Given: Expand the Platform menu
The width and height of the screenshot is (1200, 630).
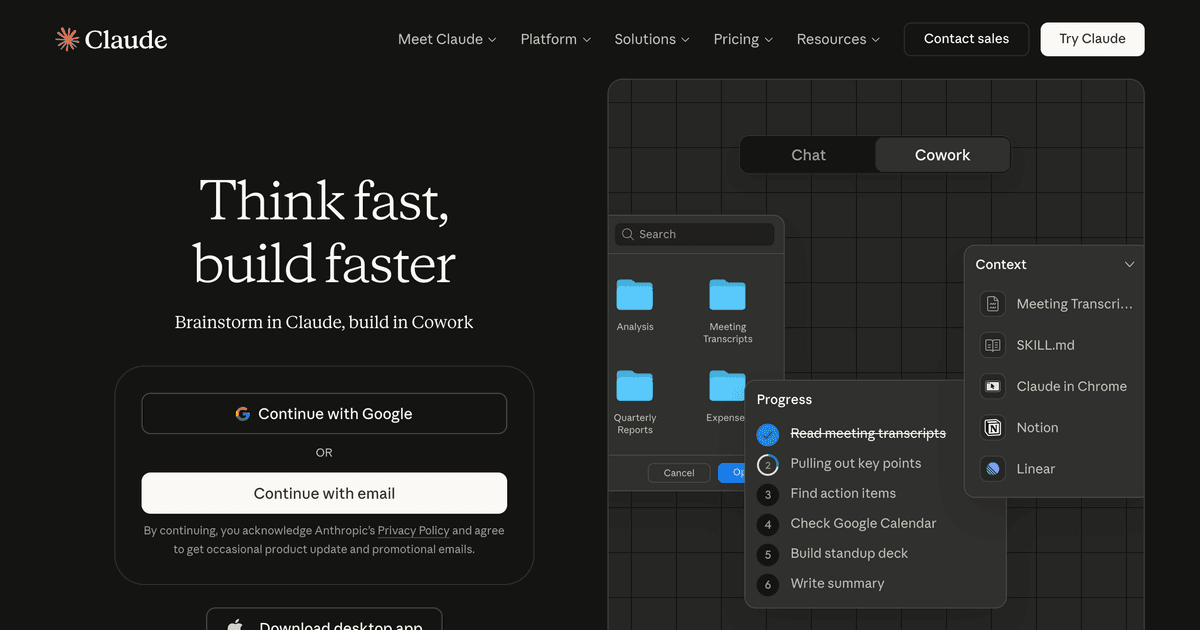Looking at the screenshot, I should click(556, 39).
